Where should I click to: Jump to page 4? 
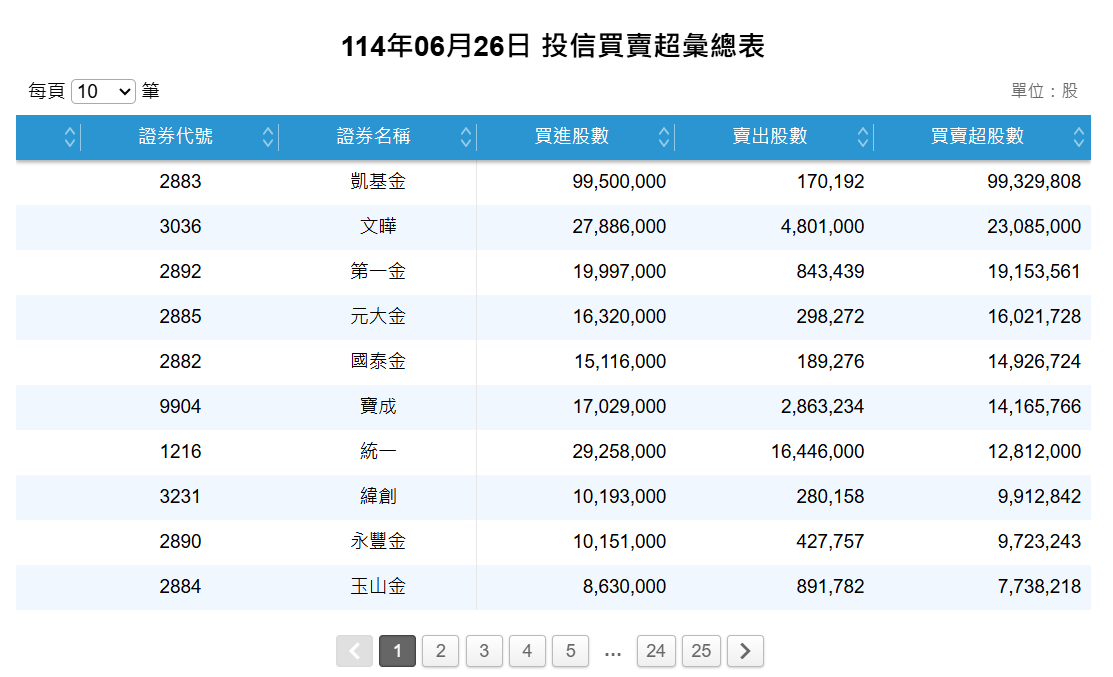coord(527,651)
